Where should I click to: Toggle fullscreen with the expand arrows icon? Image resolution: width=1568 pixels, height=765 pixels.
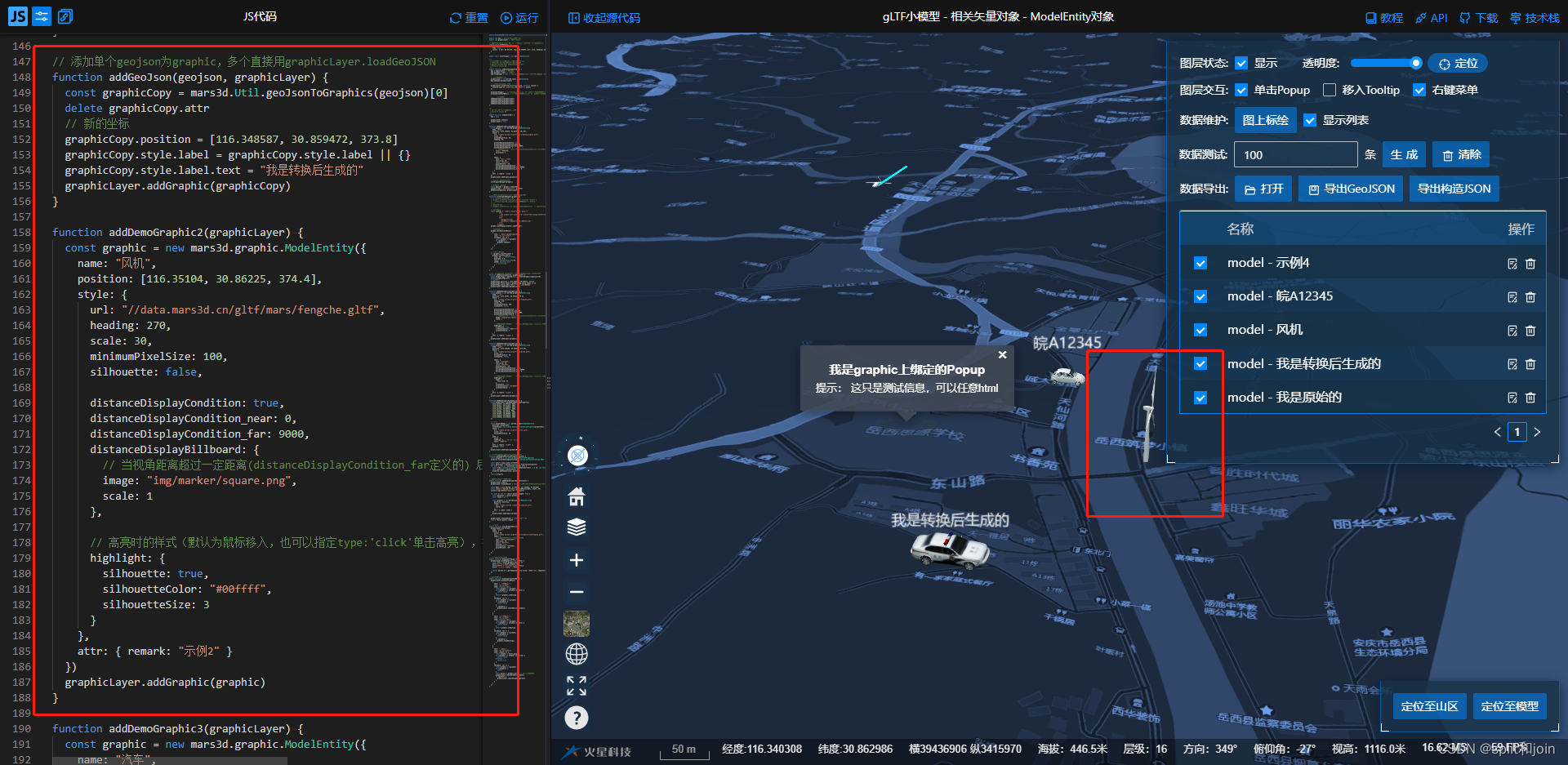point(577,686)
